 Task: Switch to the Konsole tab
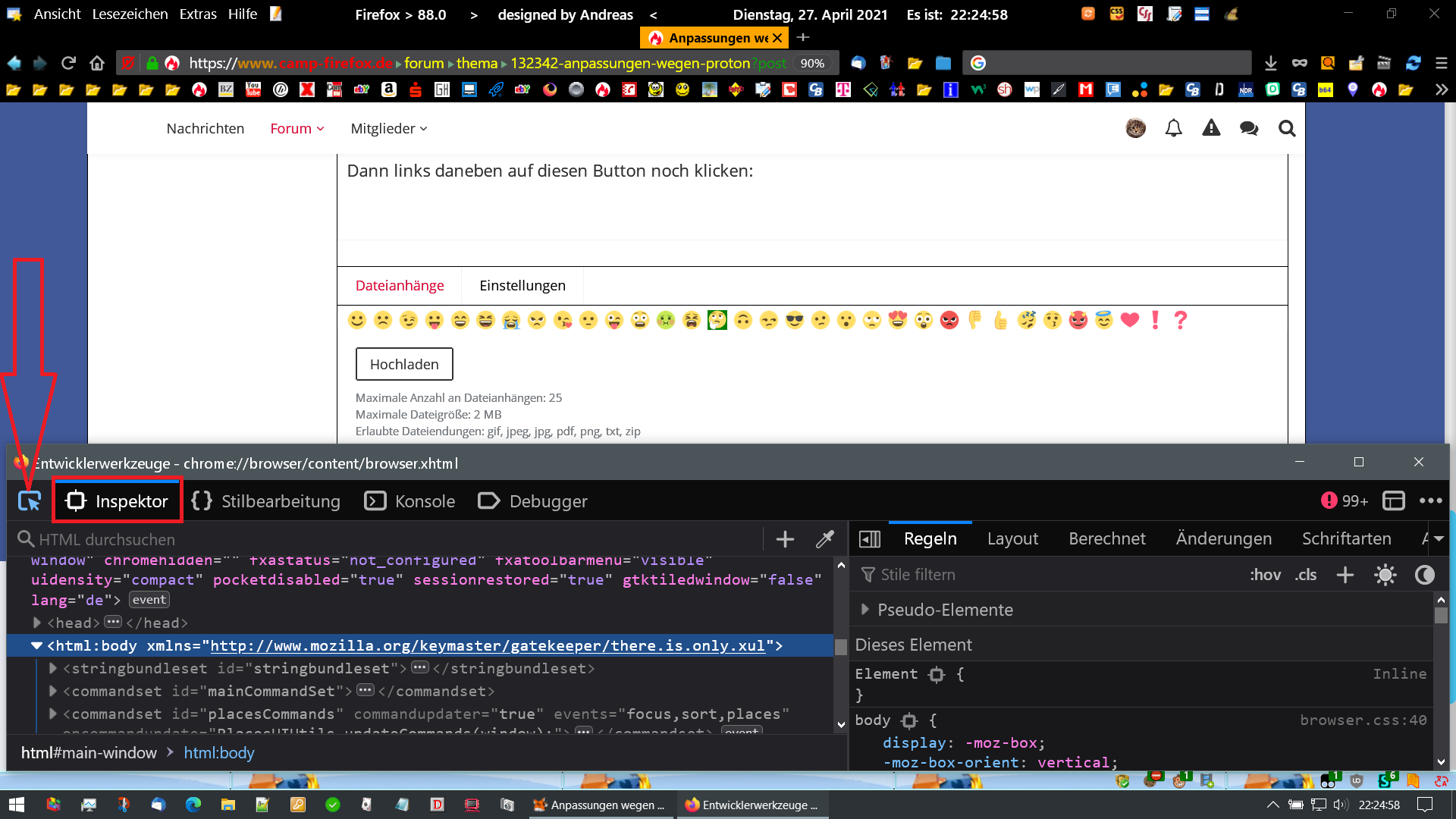(410, 501)
